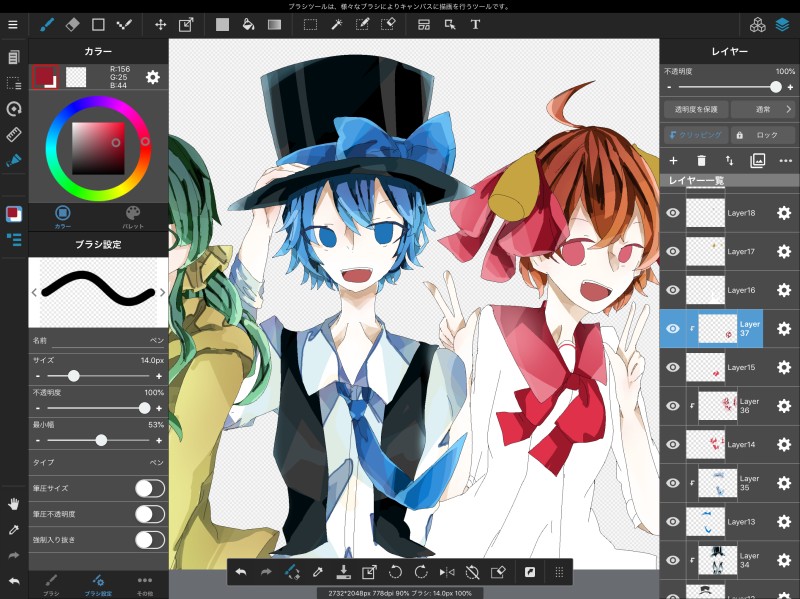Select the Magic Wand tool
Image resolution: width=800 pixels, height=599 pixels.
(x=336, y=24)
